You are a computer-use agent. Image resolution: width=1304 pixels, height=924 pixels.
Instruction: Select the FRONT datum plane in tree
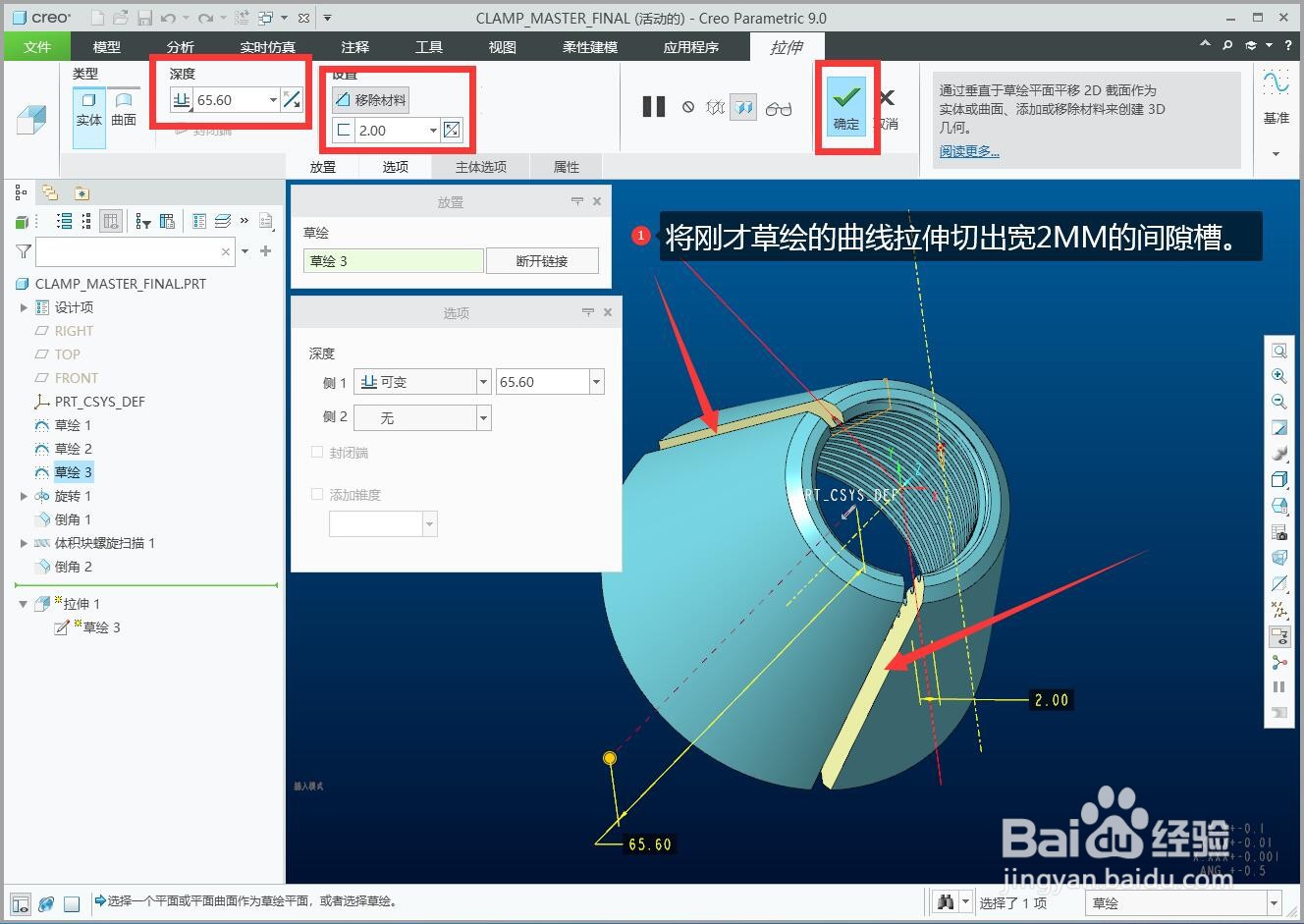pos(77,378)
